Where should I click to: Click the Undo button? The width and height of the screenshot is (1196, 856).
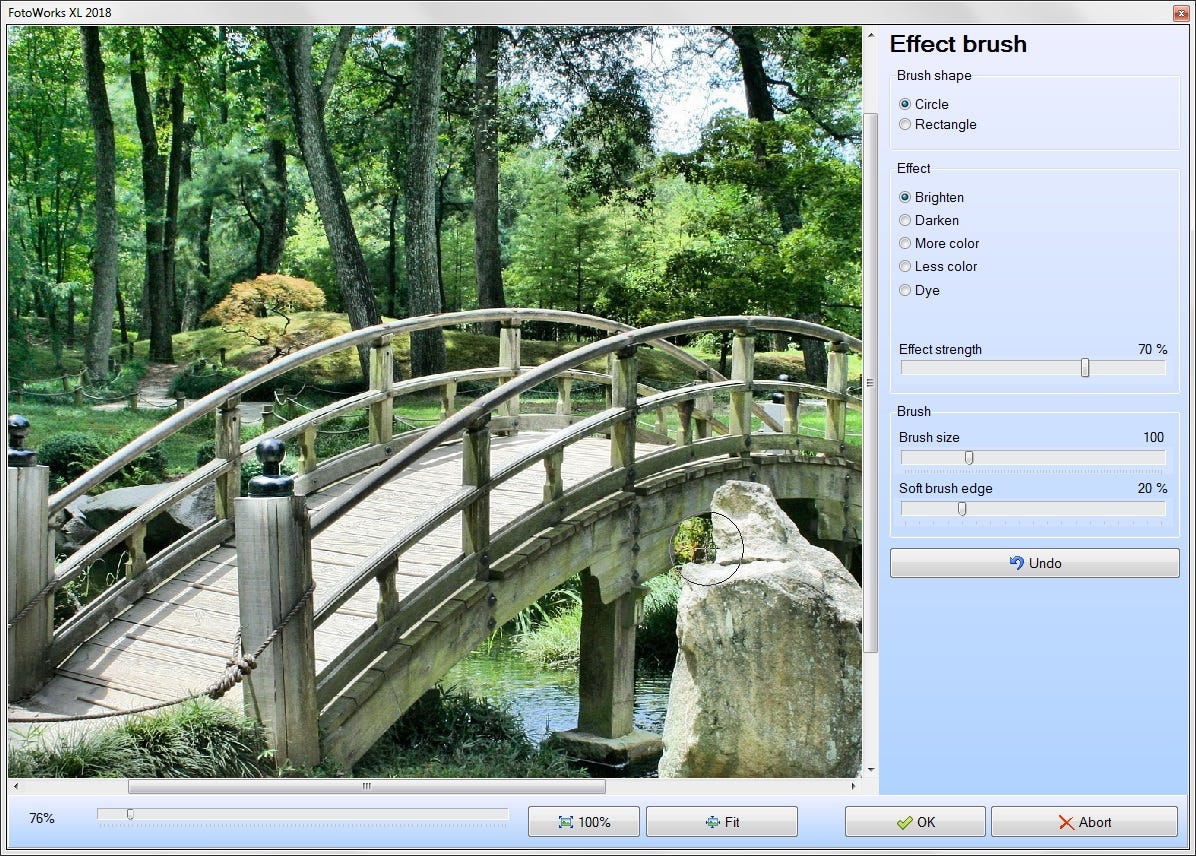1034,563
